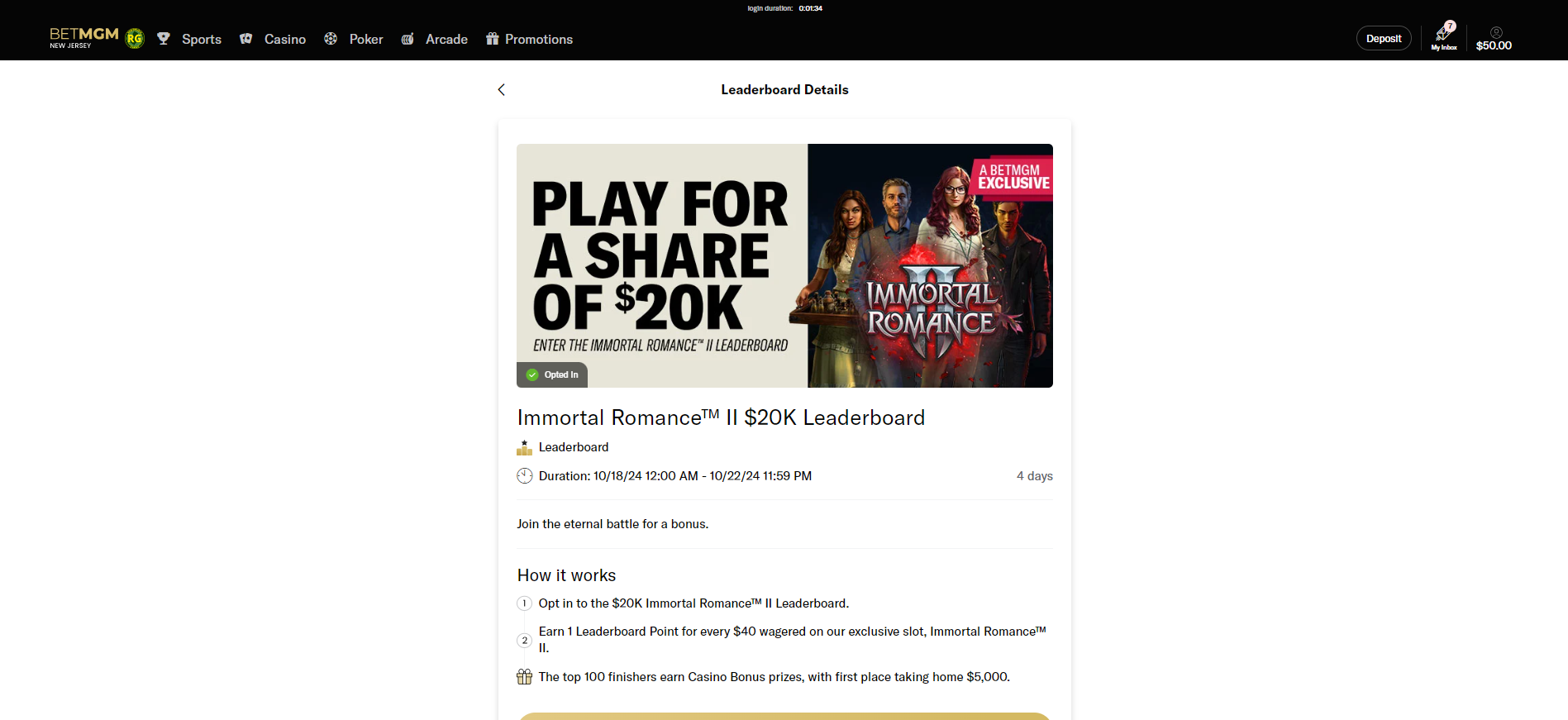This screenshot has height=720, width=1568.
Task: Go to the Casino section
Action: [x=285, y=40]
